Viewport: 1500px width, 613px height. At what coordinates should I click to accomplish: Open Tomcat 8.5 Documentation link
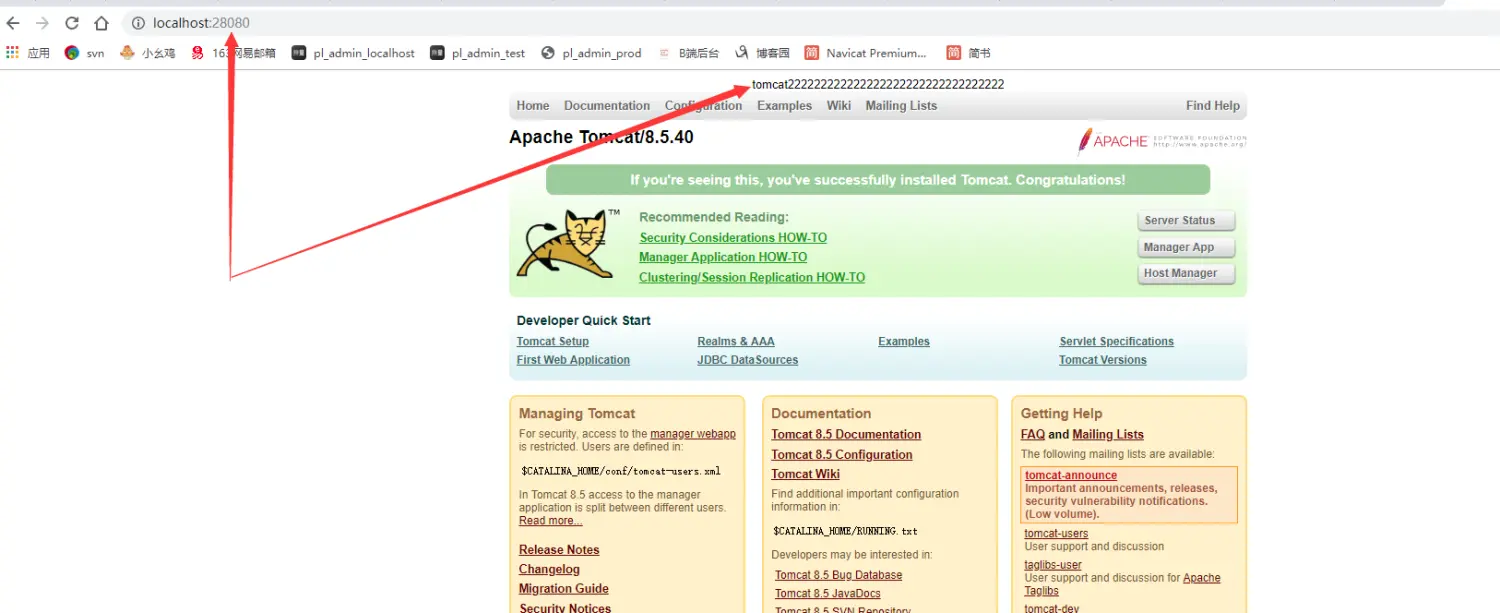tap(846, 435)
